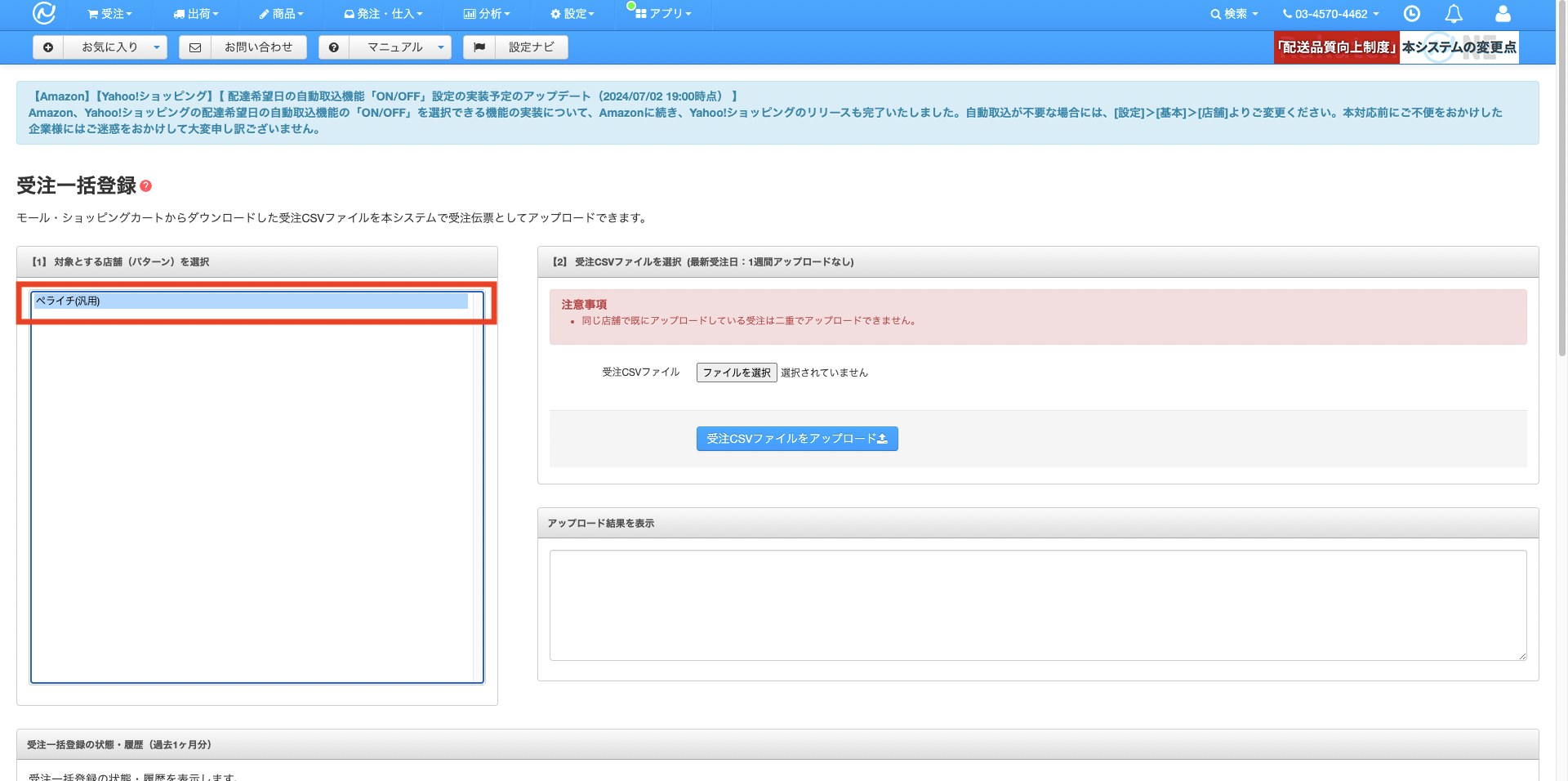Click 受注CSVファイルをアップロード button
The image size is (1568, 781).
pos(796,439)
